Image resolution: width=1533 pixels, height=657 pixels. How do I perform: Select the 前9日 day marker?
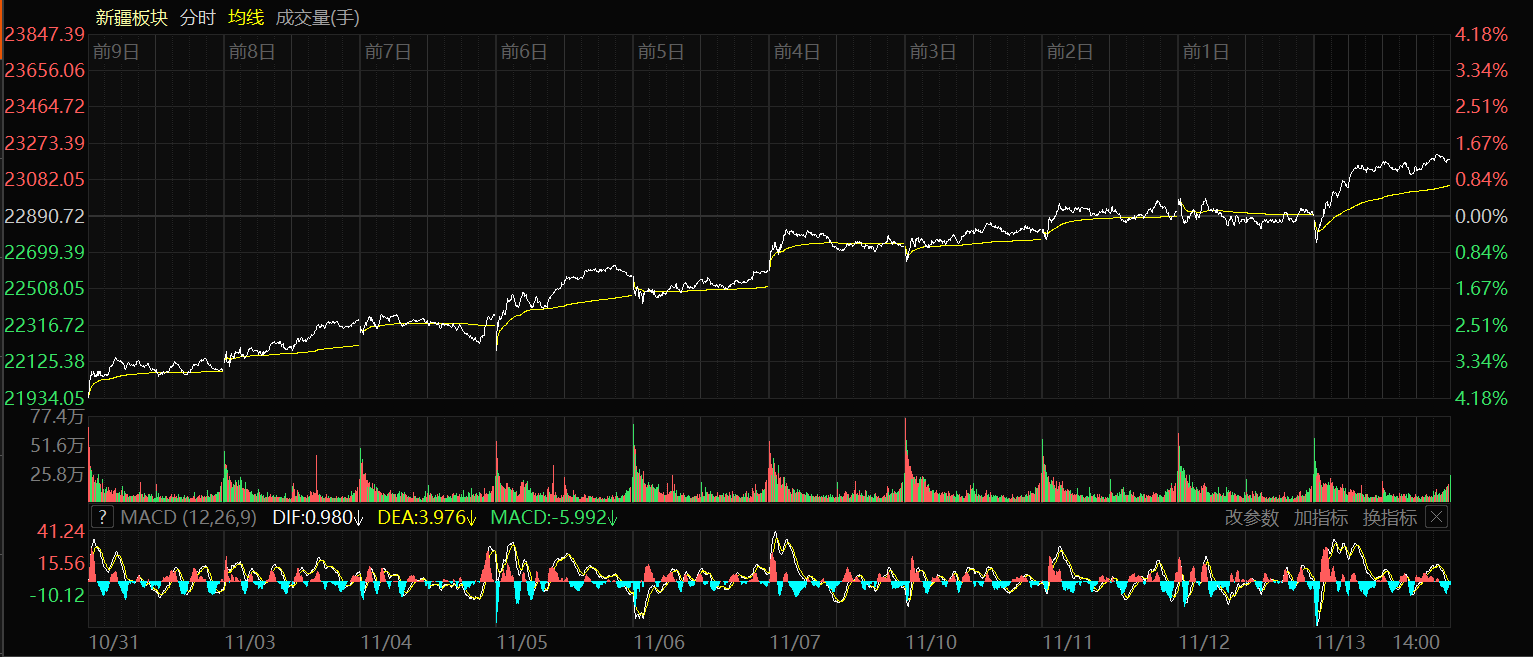coord(115,52)
